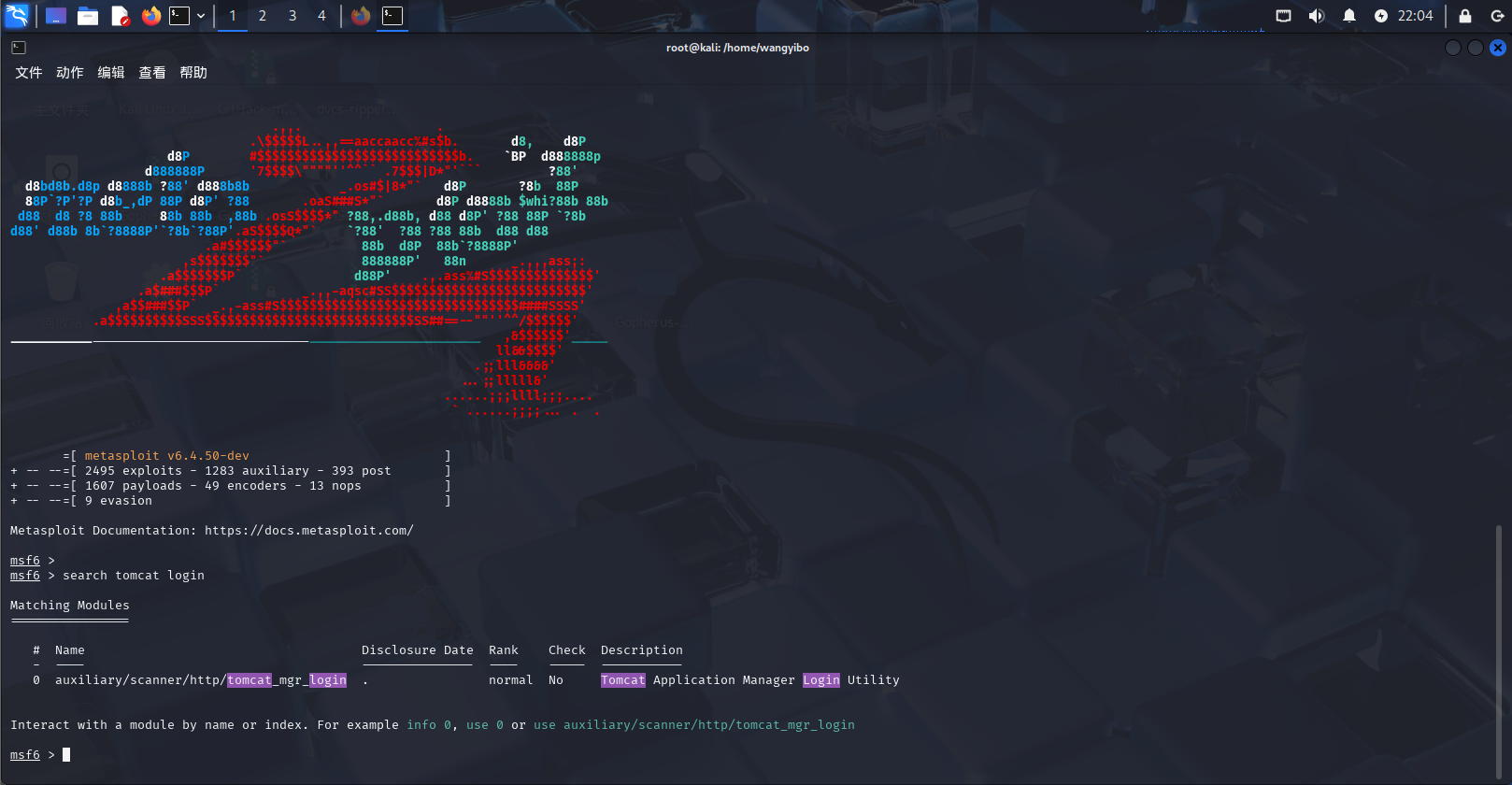The height and width of the screenshot is (785, 1512).
Task: Click the 'Check' column header
Action: tap(567, 650)
